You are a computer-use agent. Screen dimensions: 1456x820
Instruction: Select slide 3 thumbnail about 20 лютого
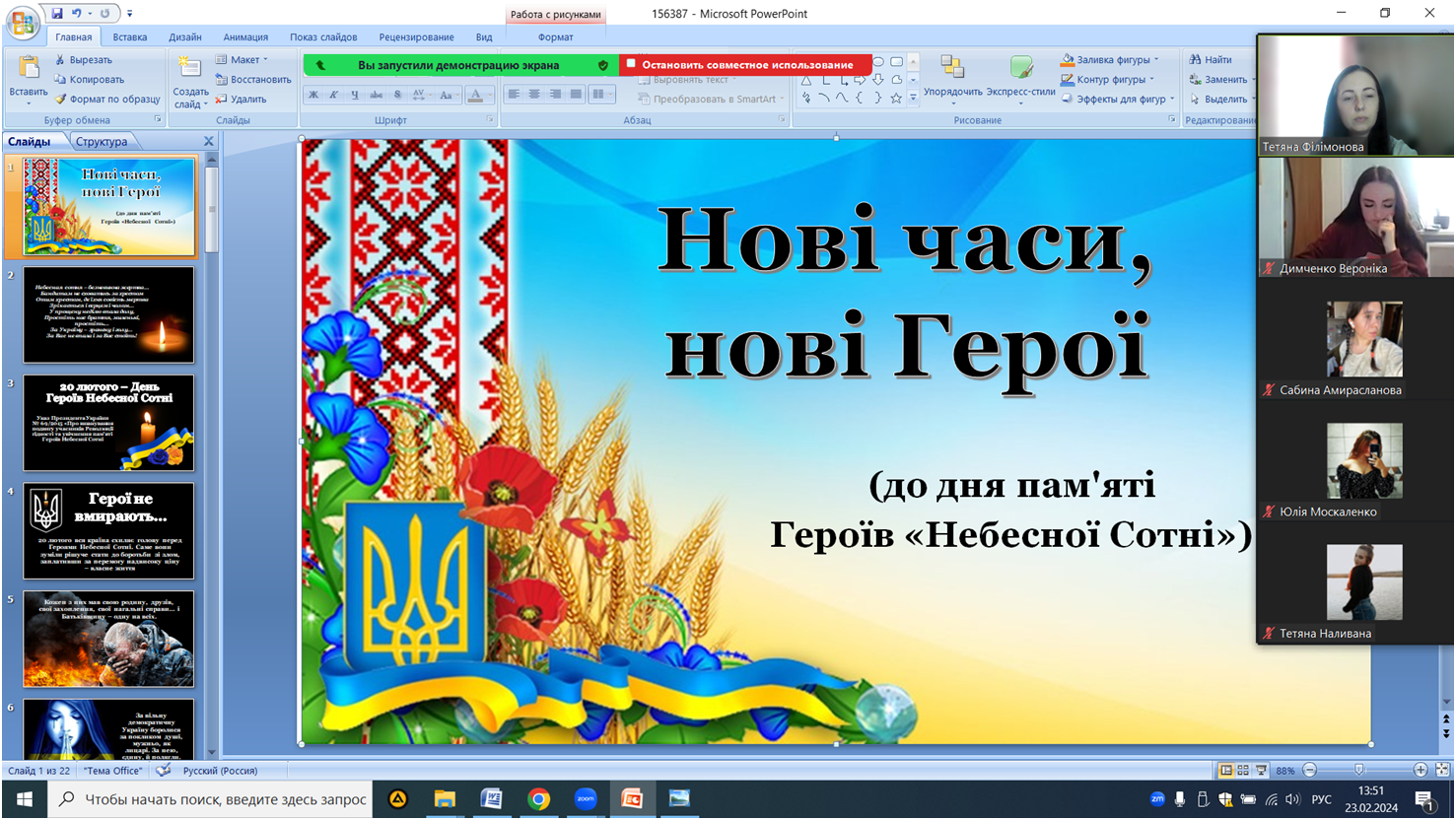tap(108, 423)
